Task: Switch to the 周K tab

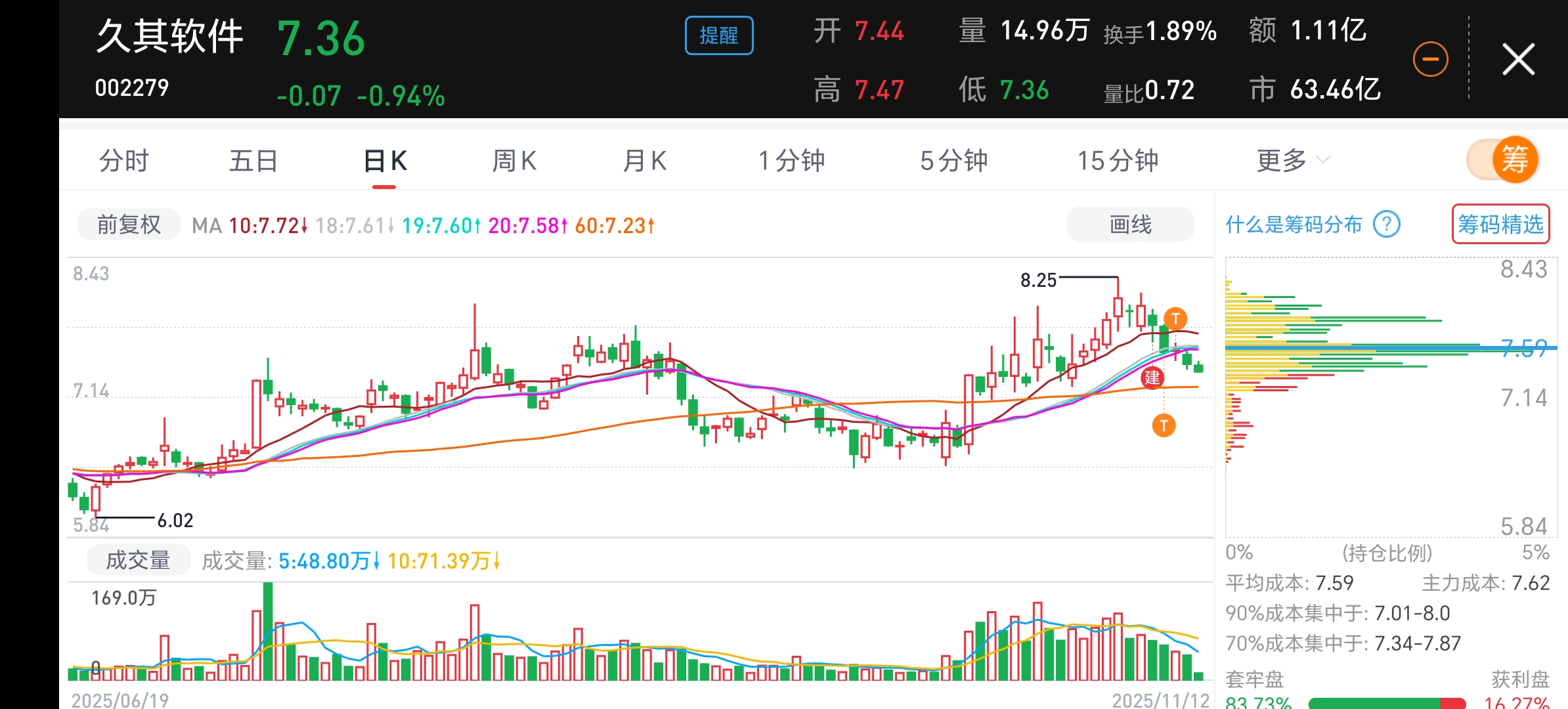Action: 514,160
